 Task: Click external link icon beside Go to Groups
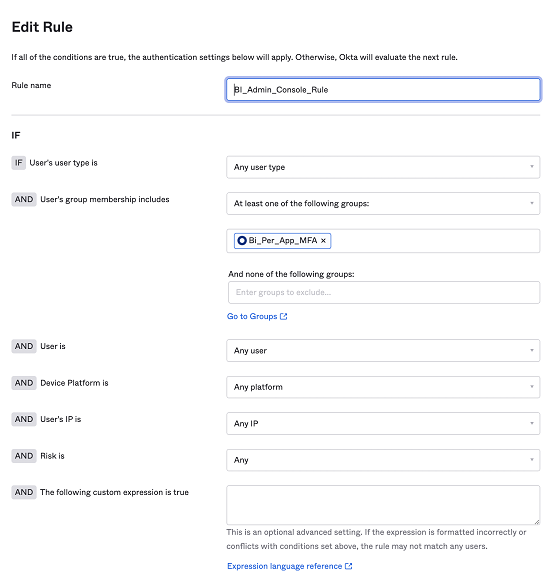coord(284,316)
